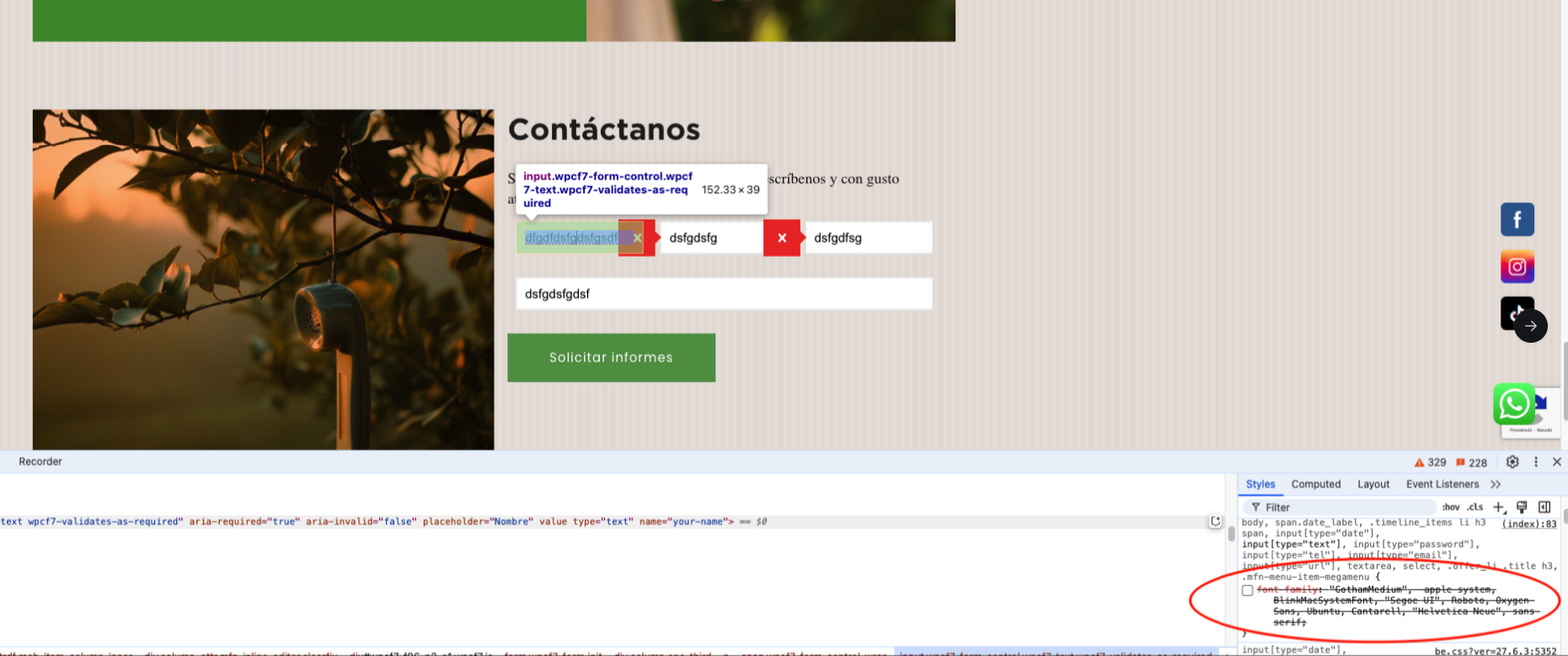Click the 228 issues indicator

(1471, 462)
